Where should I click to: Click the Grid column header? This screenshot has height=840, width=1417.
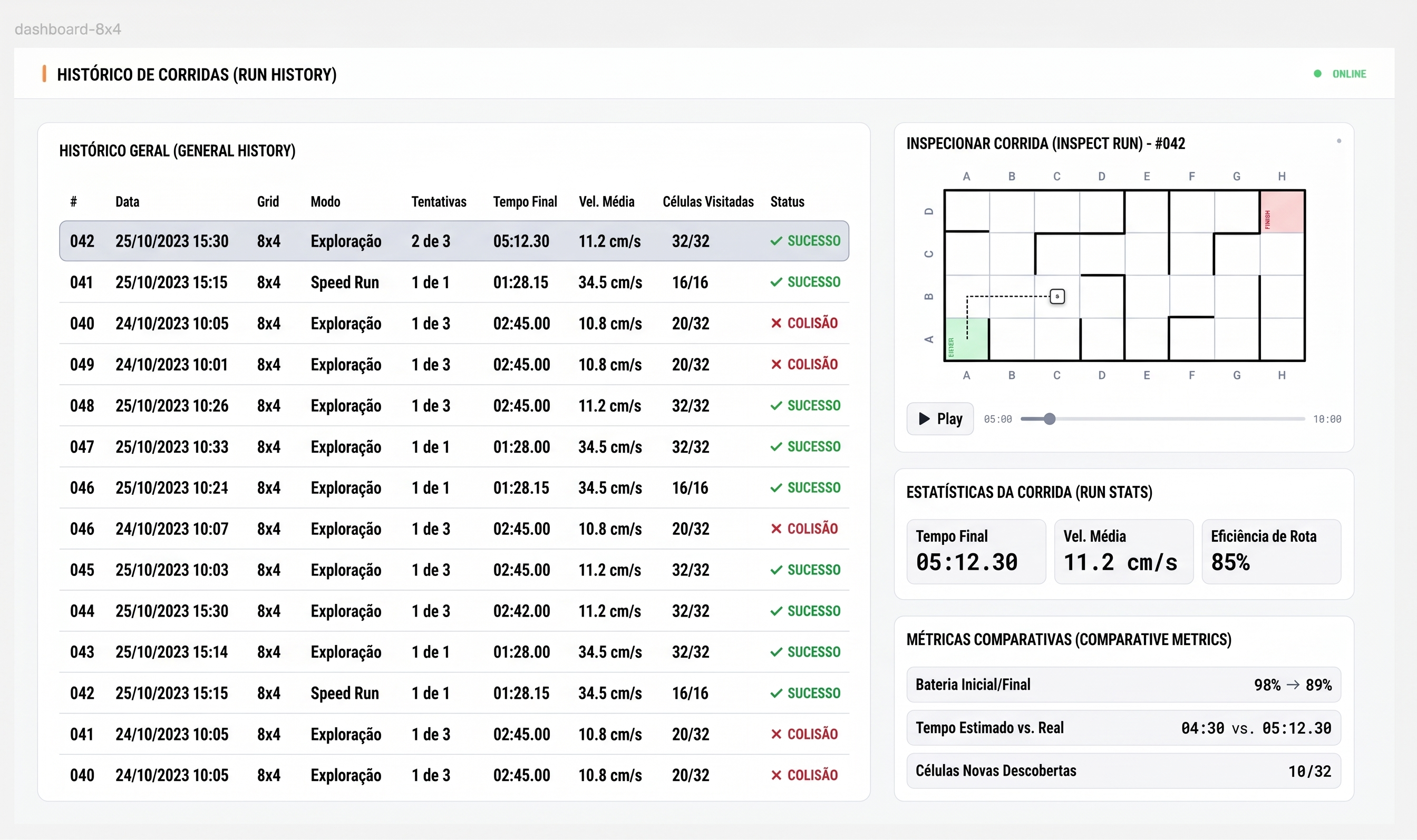click(x=268, y=201)
